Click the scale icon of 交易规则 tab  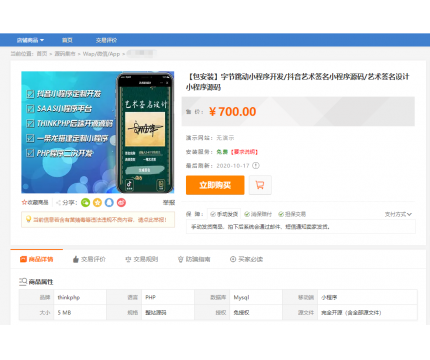coord(128,259)
